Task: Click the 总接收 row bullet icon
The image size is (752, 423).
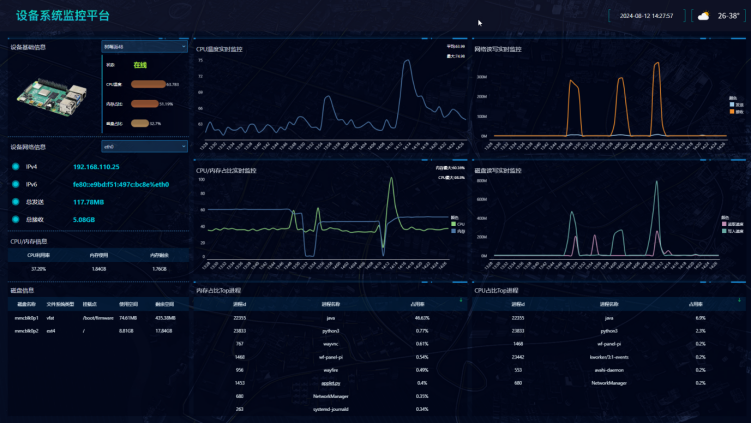Action: [16, 218]
